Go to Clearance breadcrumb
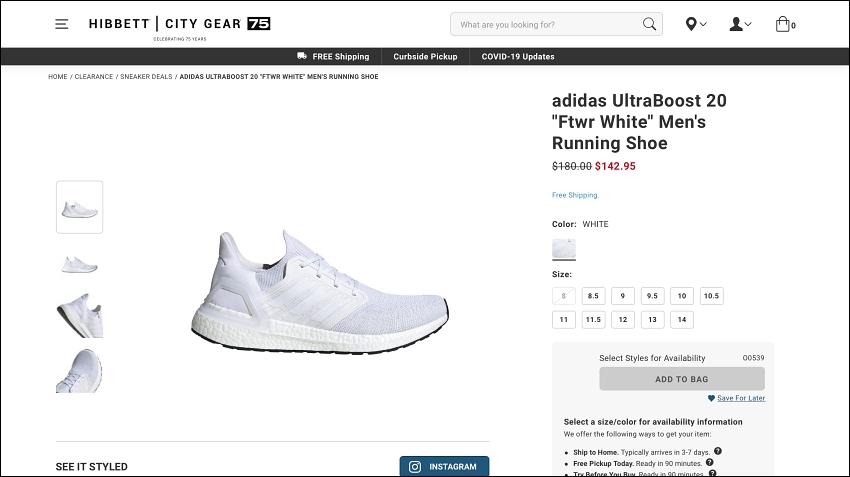The height and width of the screenshot is (477, 850). [x=93, y=76]
